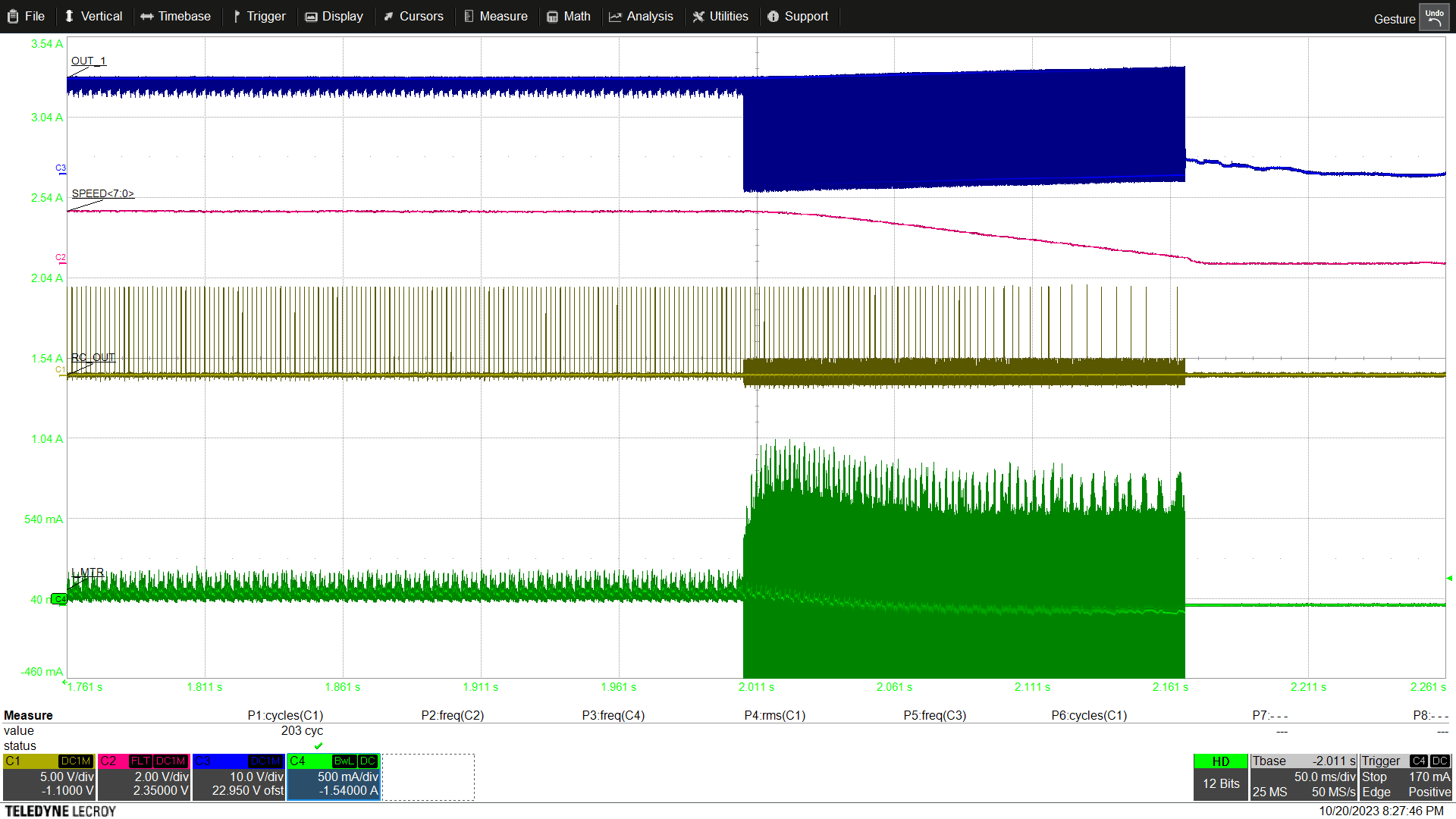Open the Analysis chart icon
Viewport: 1456px width, 819px height.
[616, 16]
